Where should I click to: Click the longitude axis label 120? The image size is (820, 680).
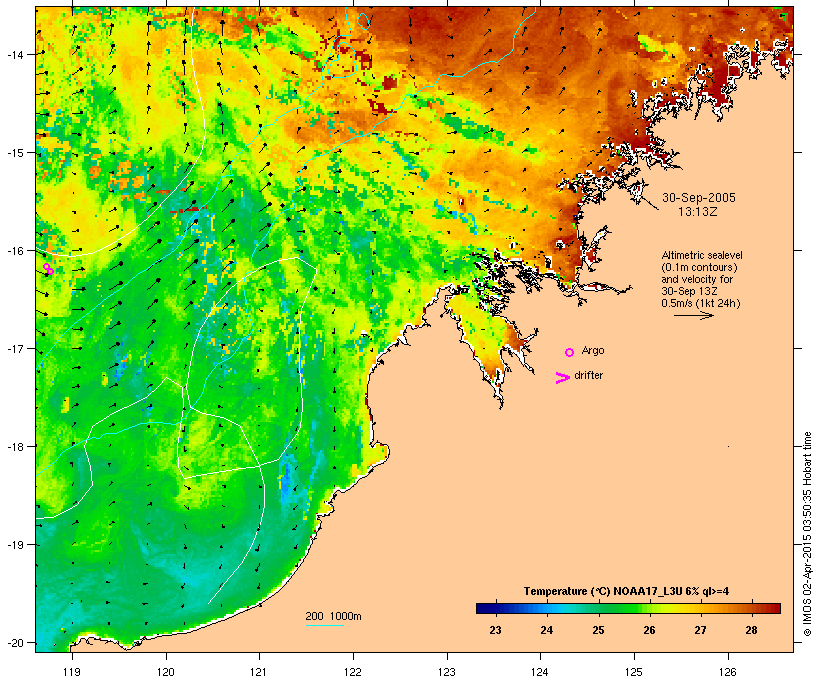tap(166, 672)
